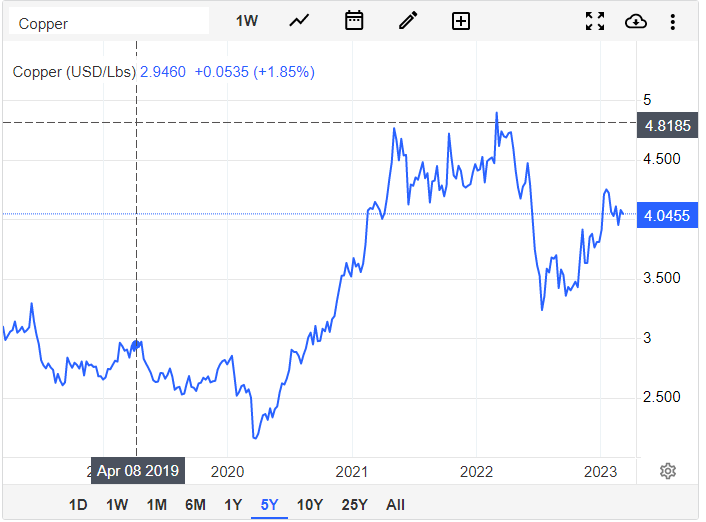This screenshot has width=706, height=522.
Task: Select the pencil drawing tool
Action: 408,21
